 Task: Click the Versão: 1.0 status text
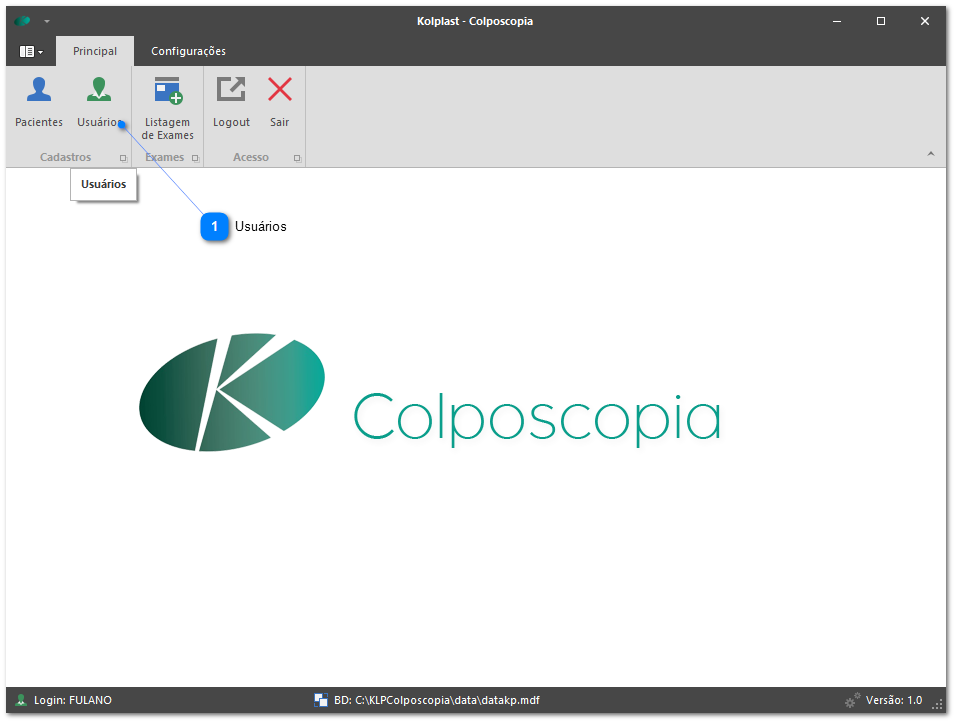[894, 700]
